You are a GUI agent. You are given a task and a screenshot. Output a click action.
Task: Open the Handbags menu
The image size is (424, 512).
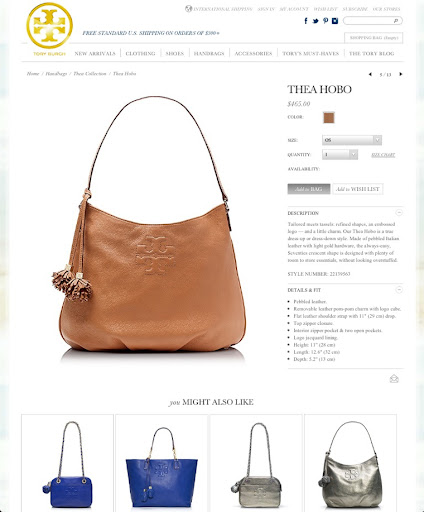pyautogui.click(x=209, y=53)
